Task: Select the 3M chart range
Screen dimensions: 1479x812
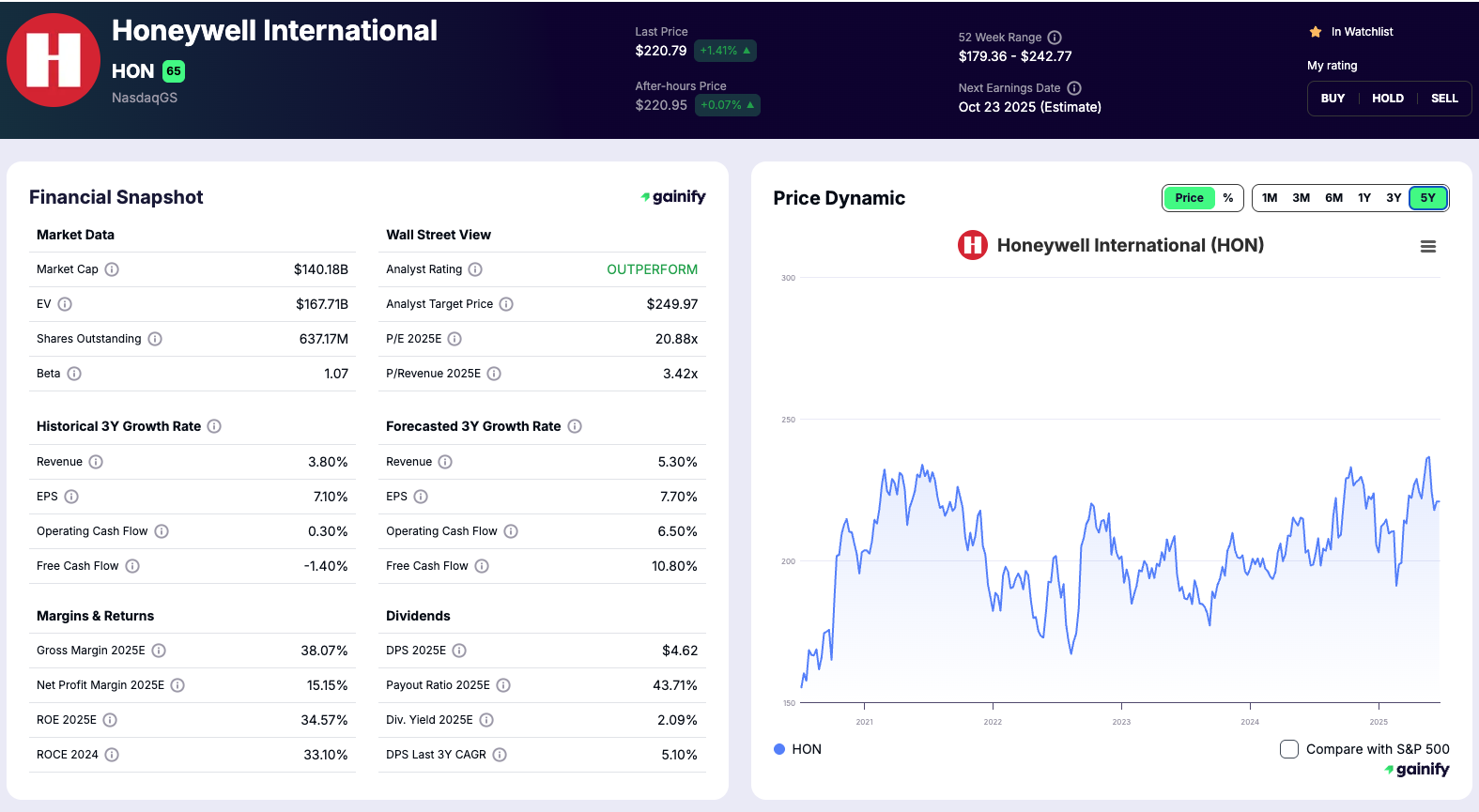Action: (1301, 198)
